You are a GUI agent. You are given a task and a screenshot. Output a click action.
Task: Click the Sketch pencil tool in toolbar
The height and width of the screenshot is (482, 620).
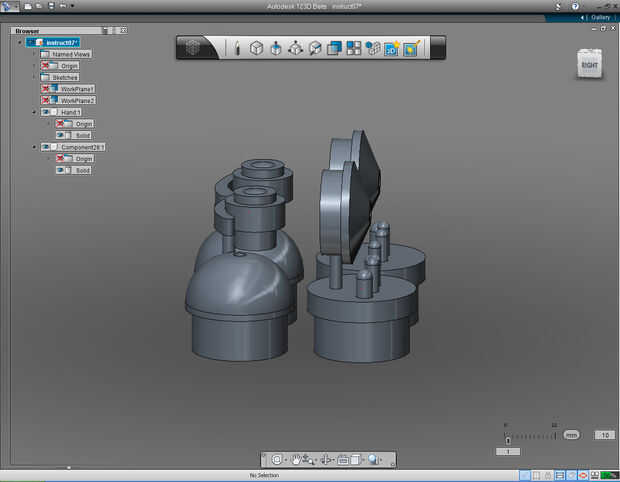click(x=237, y=47)
